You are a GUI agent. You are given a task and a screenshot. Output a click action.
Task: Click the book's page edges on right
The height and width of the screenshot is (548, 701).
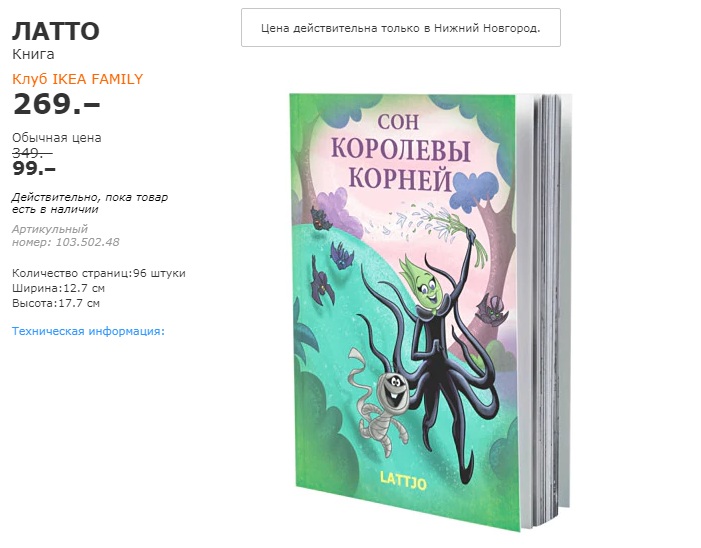click(x=545, y=308)
